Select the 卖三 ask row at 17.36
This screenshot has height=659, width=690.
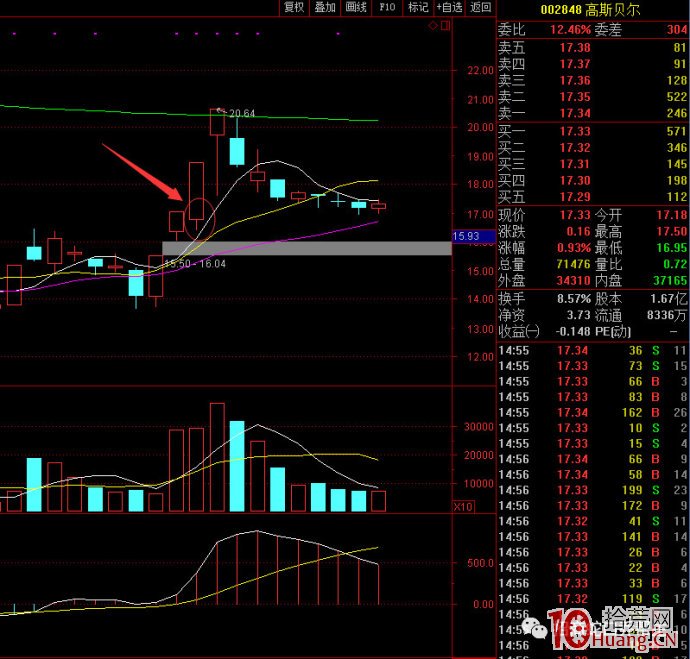(x=593, y=81)
